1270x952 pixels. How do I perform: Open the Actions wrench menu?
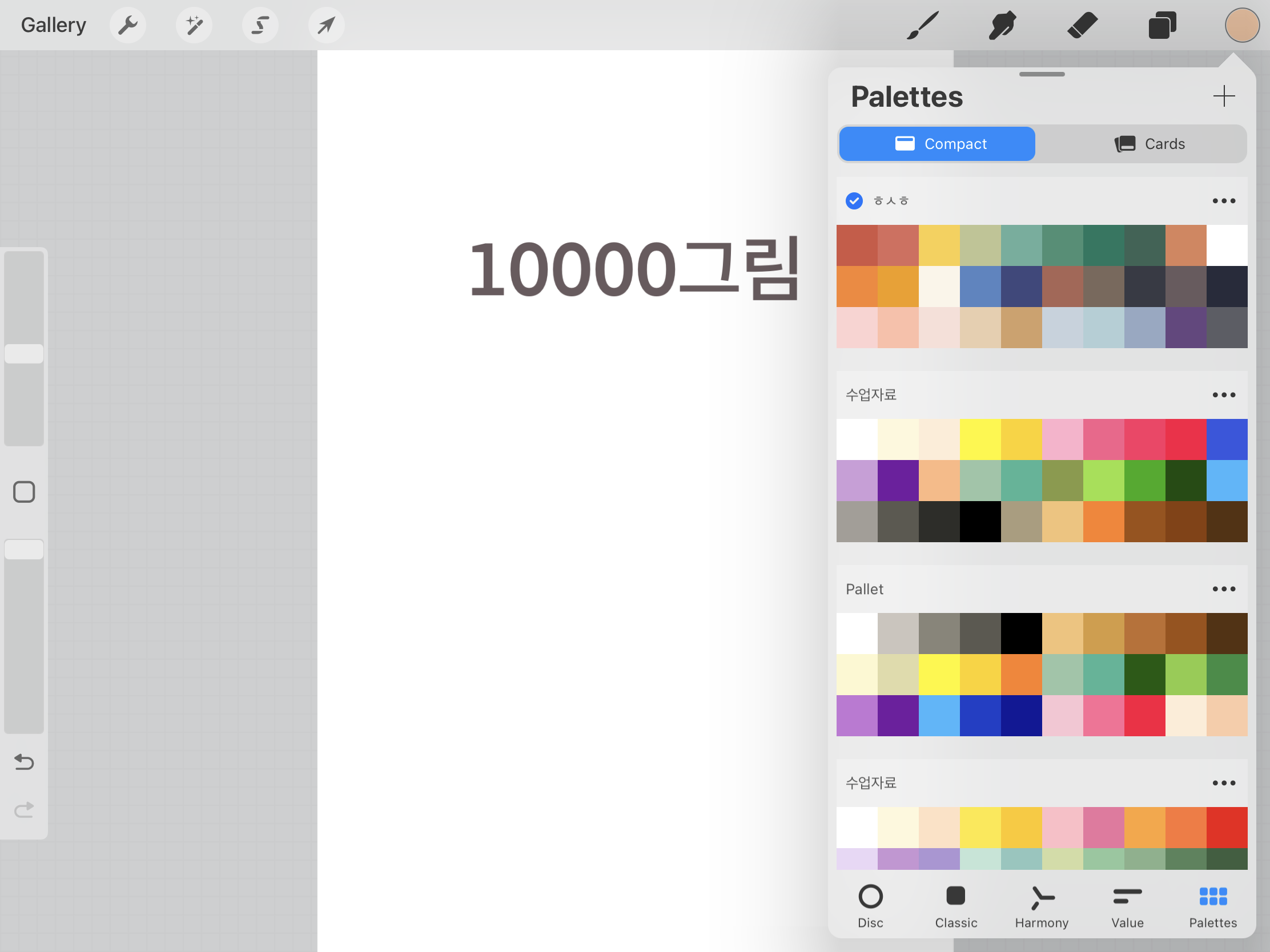click(127, 25)
